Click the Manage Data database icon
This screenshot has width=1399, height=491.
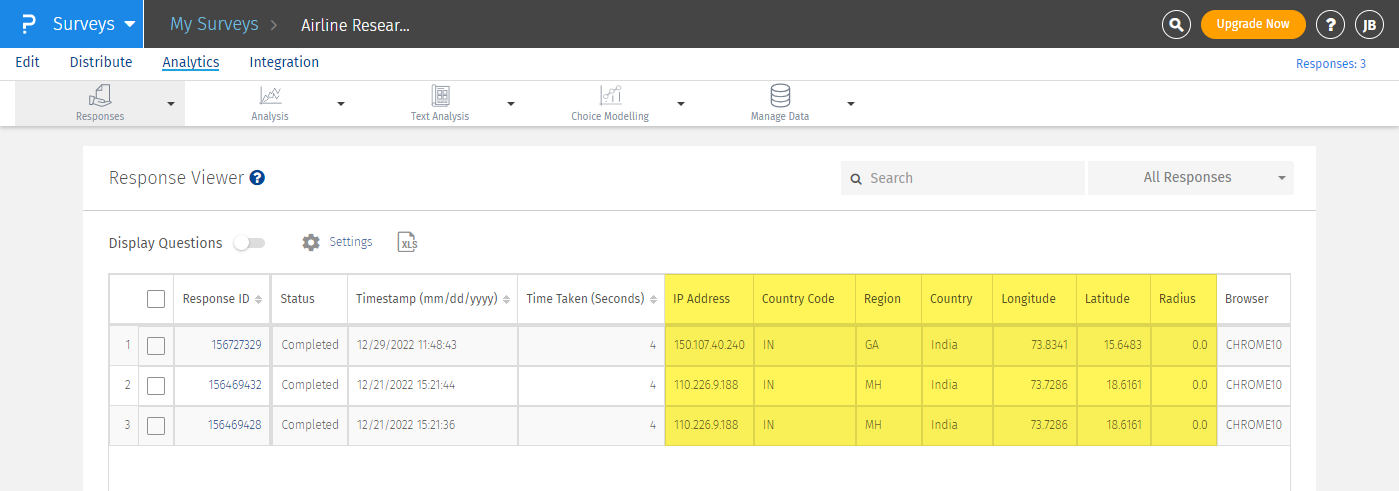pos(780,96)
